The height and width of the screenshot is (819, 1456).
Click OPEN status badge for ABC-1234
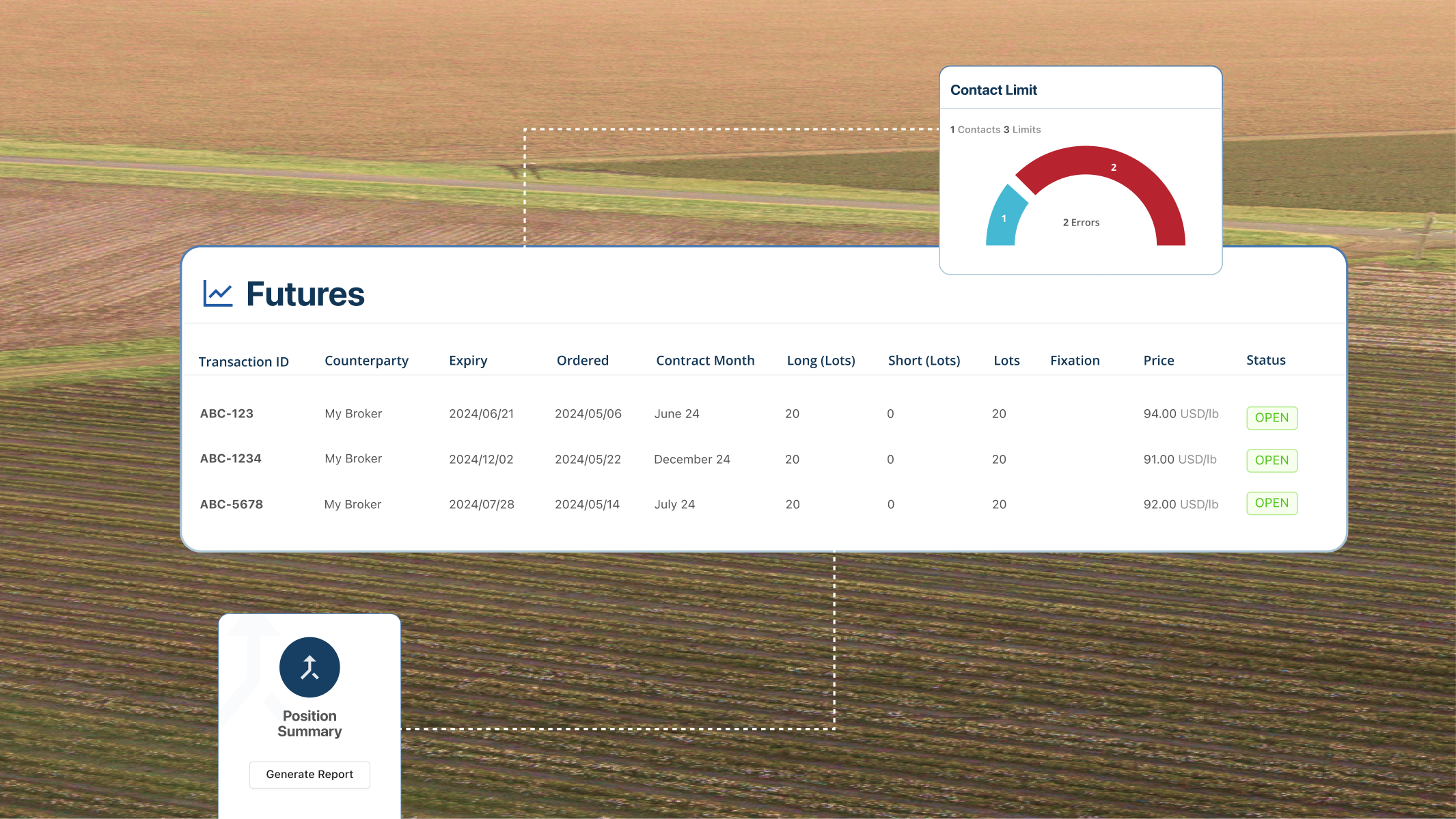1272,460
